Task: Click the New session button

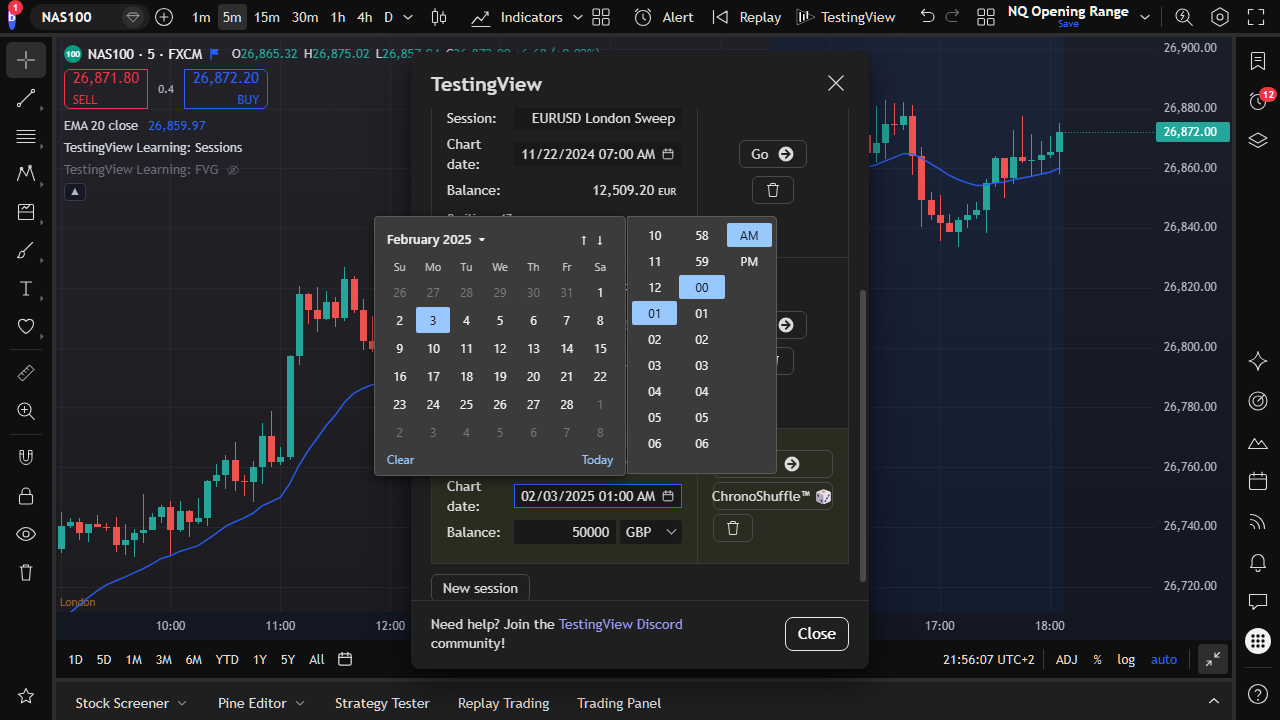Action: click(480, 588)
